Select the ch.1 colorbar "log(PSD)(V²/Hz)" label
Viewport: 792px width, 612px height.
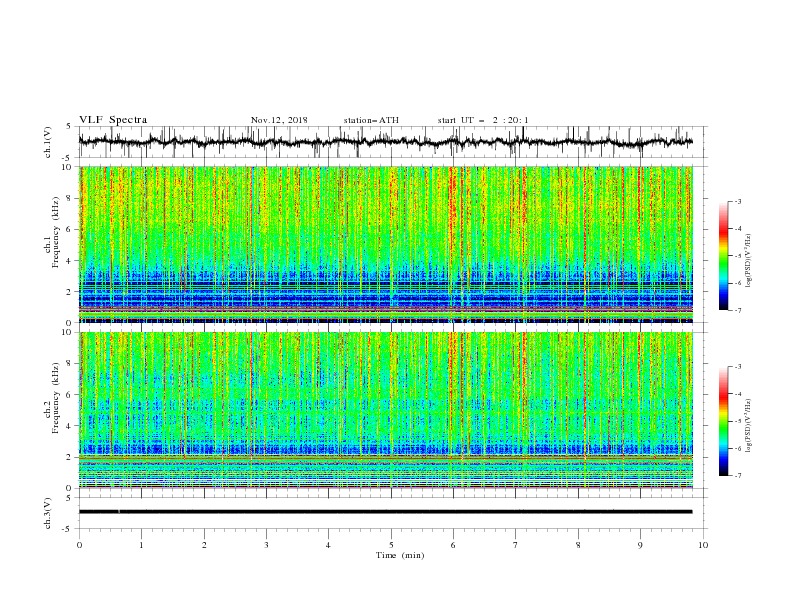[748, 261]
